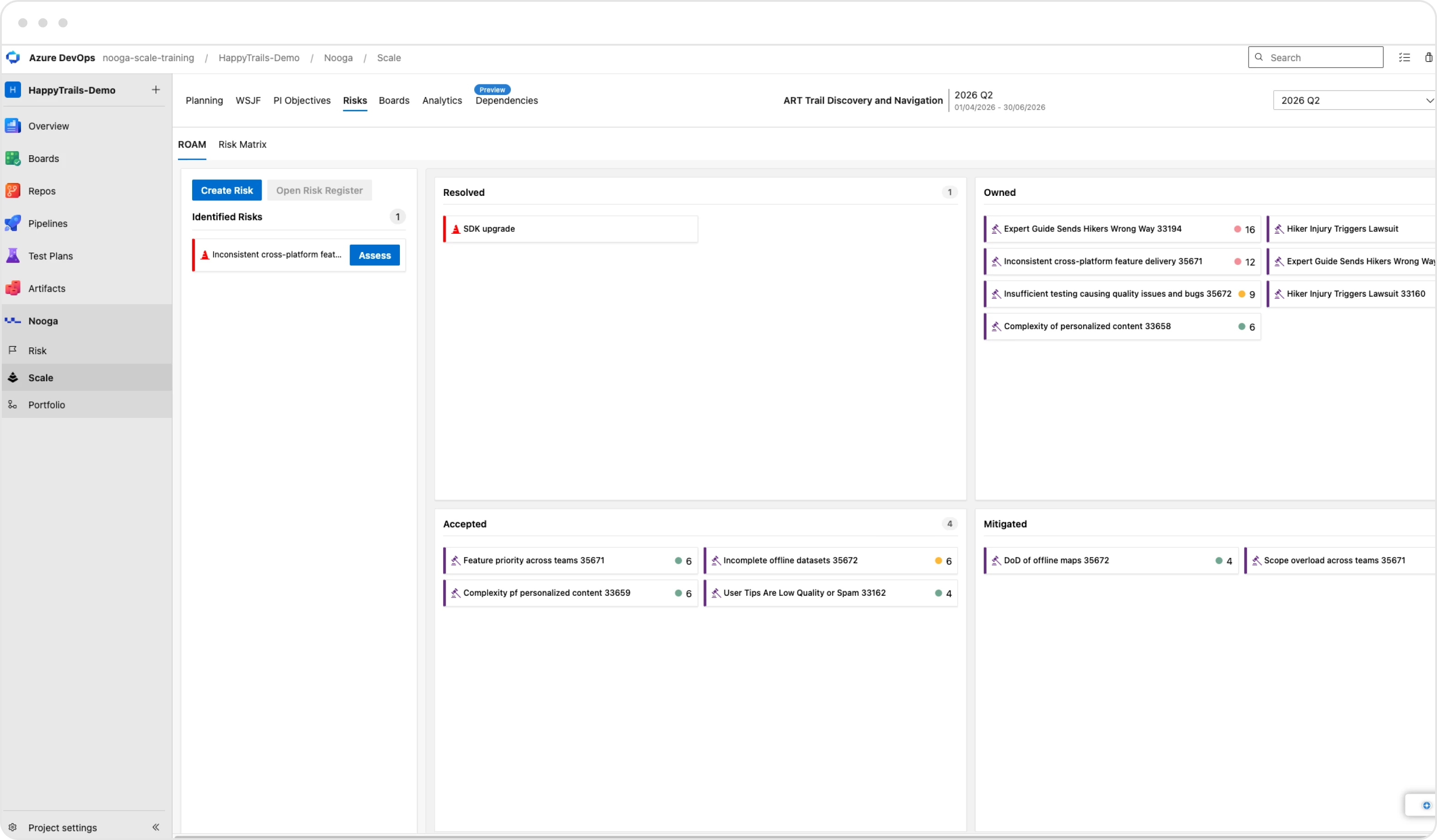Image resolution: width=1437 pixels, height=840 pixels.
Task: Open the Pipelines hub icon
Action: click(12, 224)
